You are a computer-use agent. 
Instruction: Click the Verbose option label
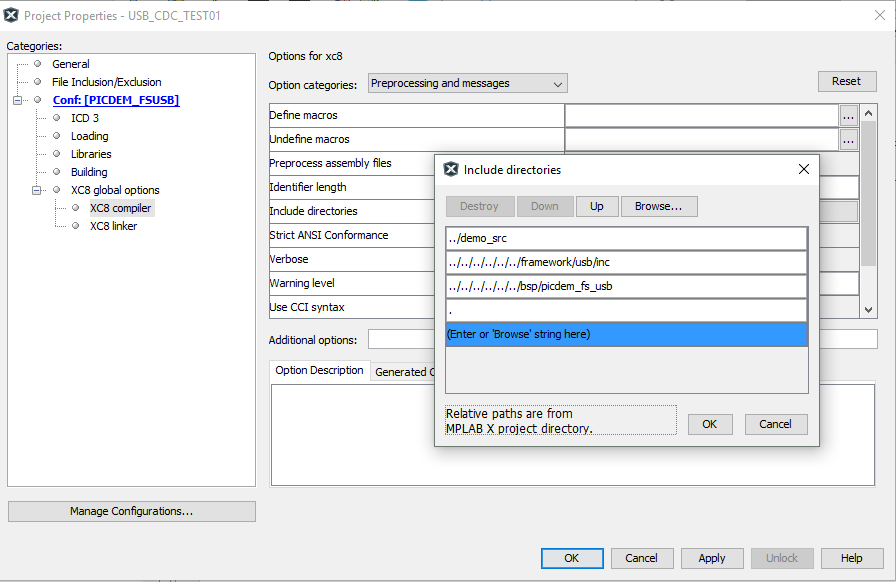289,260
